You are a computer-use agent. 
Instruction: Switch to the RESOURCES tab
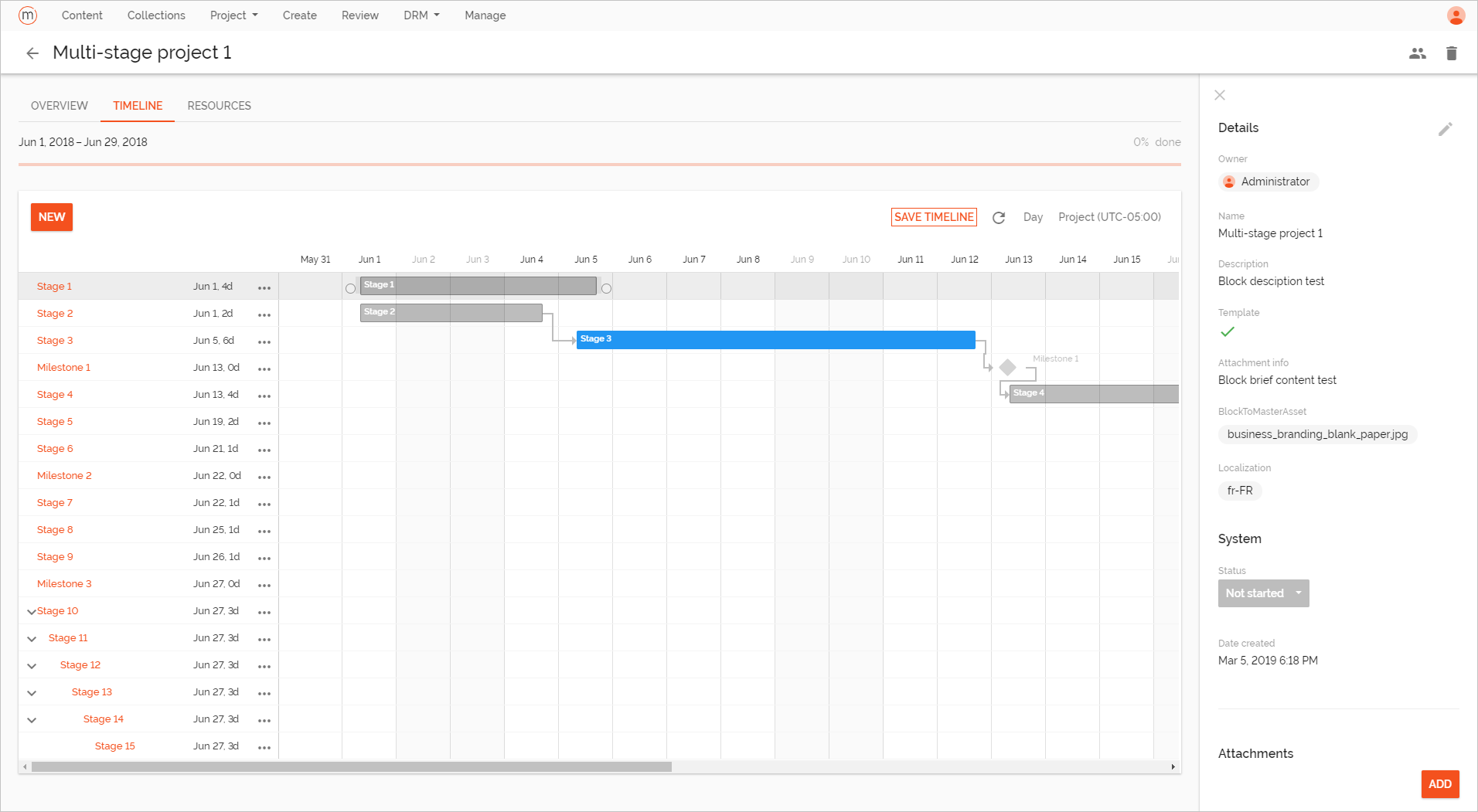click(219, 105)
